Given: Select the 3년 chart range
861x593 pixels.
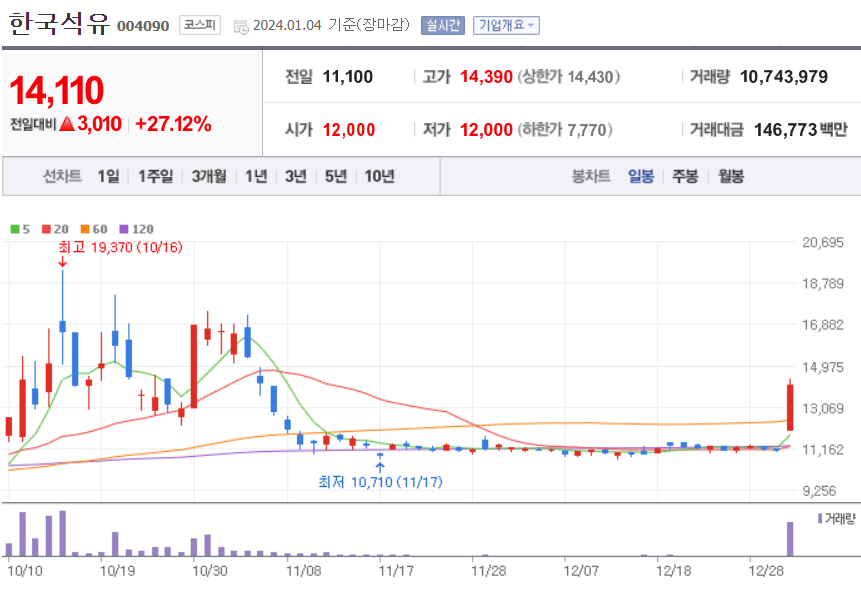Looking at the screenshot, I should [x=295, y=176].
